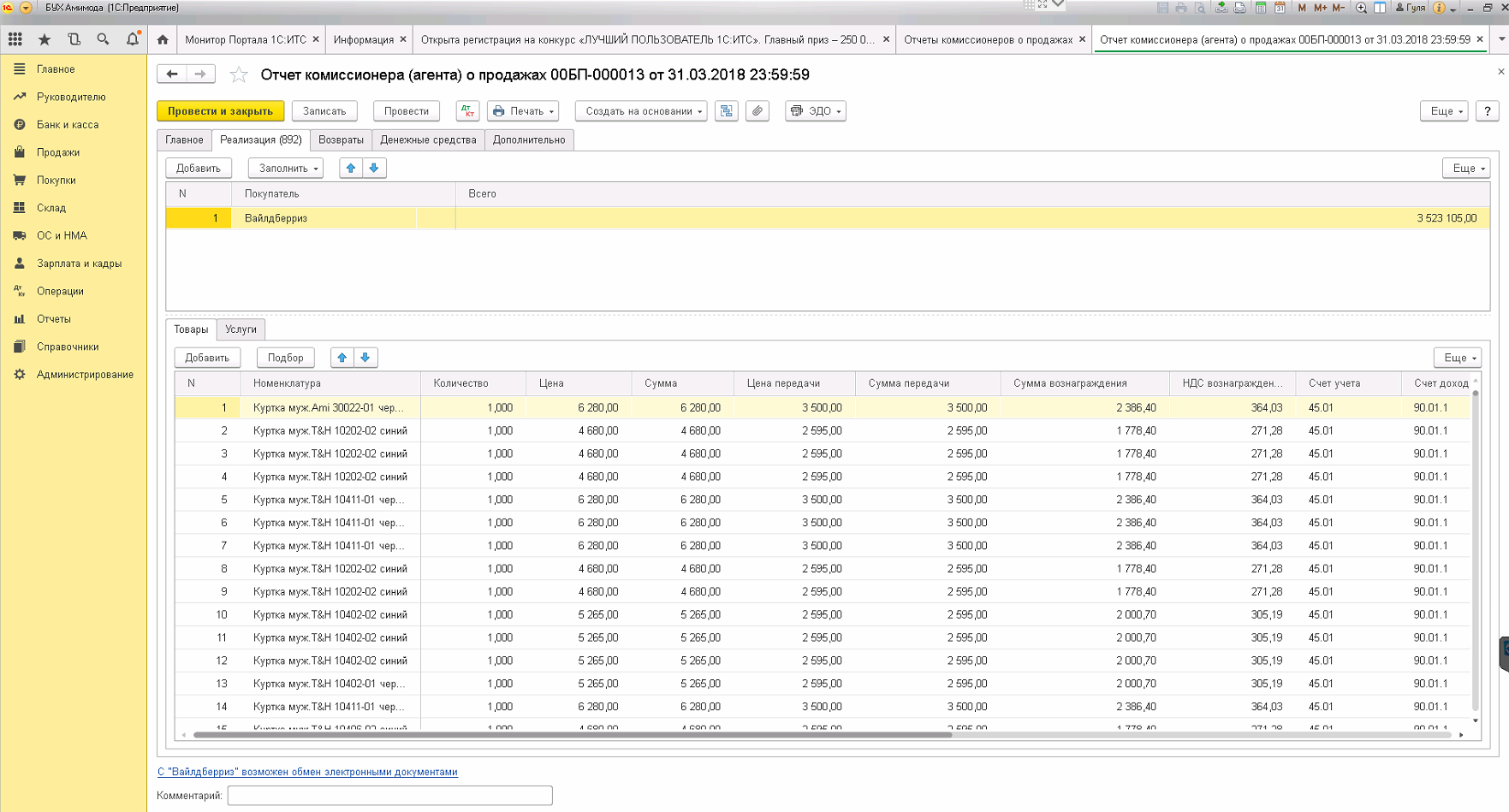1509x812 pixels.
Task: Open Продажи section in sidebar
Action: click(x=58, y=152)
